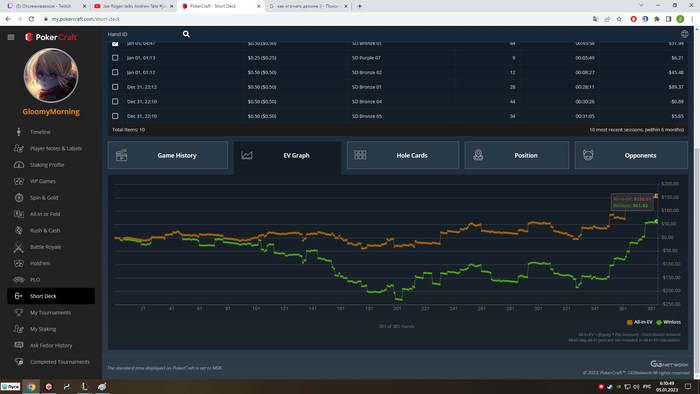Bookmark page with the star icon
Image resolution: width=700 pixels, height=394 pixels.
tap(619, 19)
